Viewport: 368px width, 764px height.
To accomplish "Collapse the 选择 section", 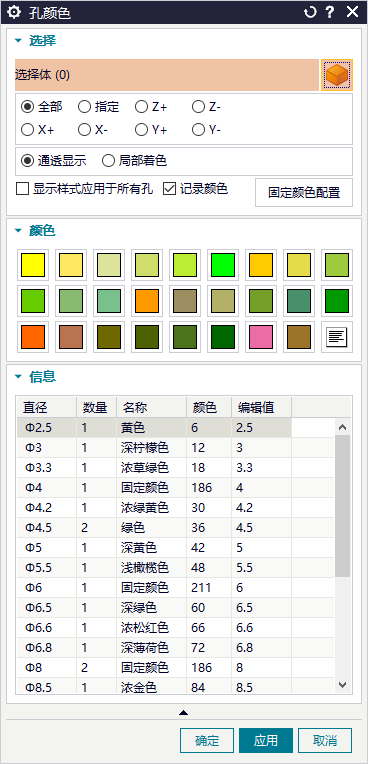I will [x=19, y=41].
